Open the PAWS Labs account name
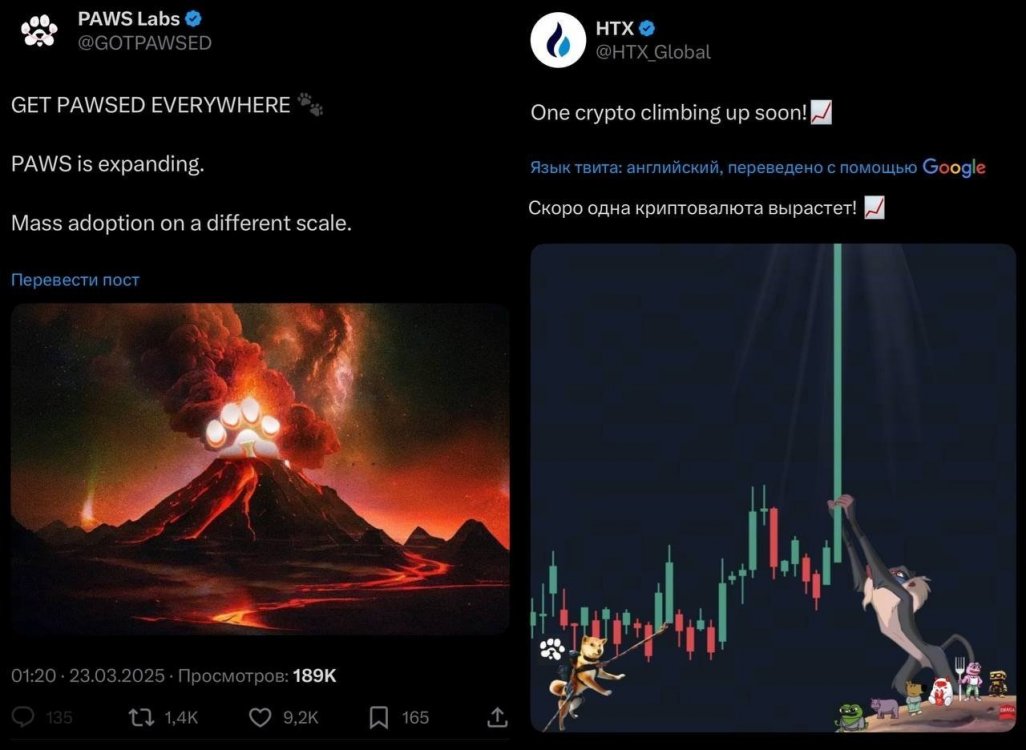The height and width of the screenshot is (750, 1026). coord(128,18)
